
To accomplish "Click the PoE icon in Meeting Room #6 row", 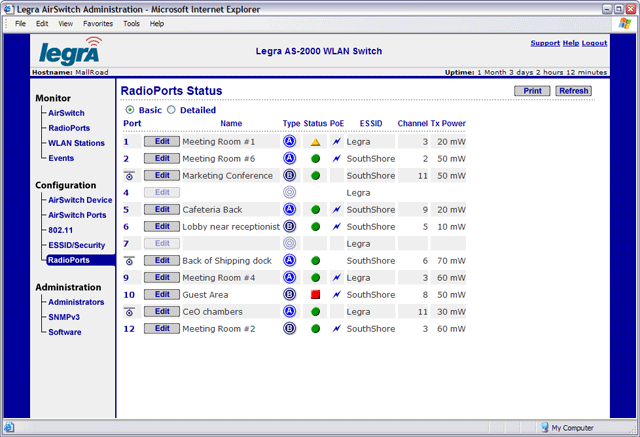I will point(336,158).
